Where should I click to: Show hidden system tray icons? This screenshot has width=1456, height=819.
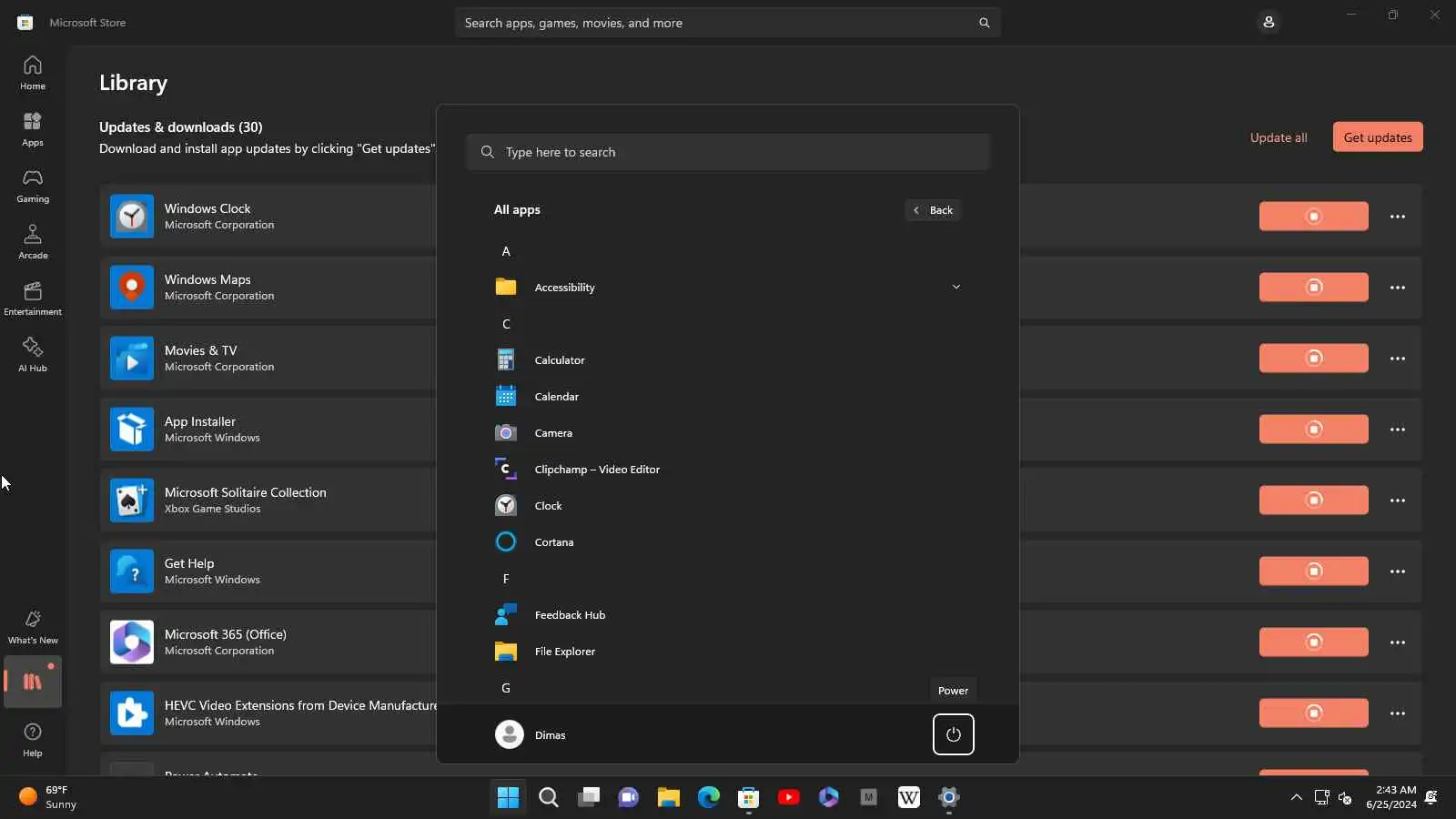click(x=1296, y=798)
